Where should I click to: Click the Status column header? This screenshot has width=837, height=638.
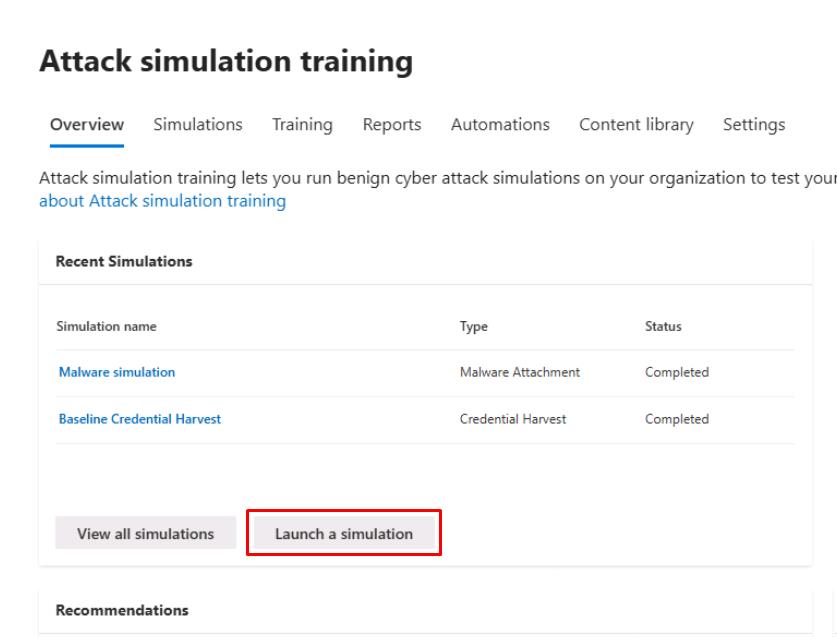click(x=663, y=327)
